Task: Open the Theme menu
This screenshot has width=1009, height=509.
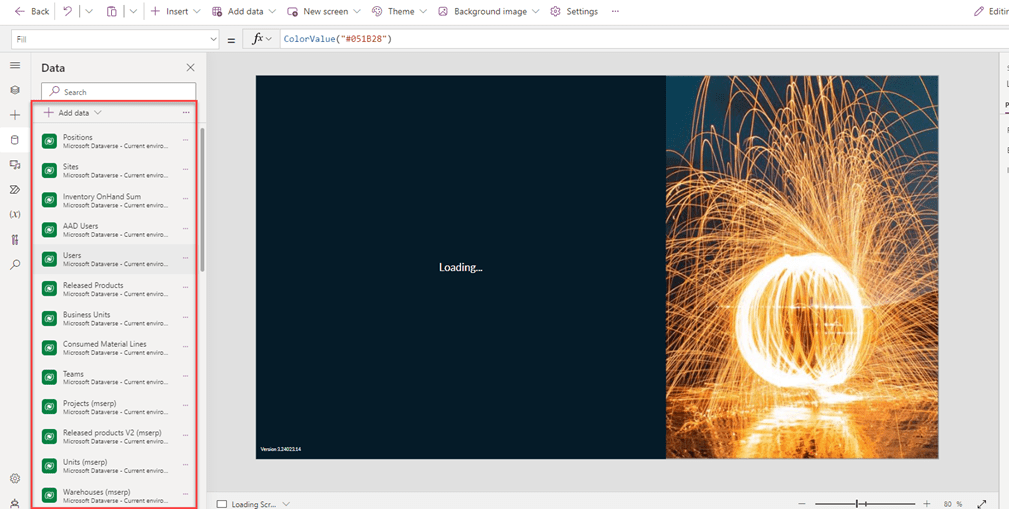Action: tap(399, 11)
